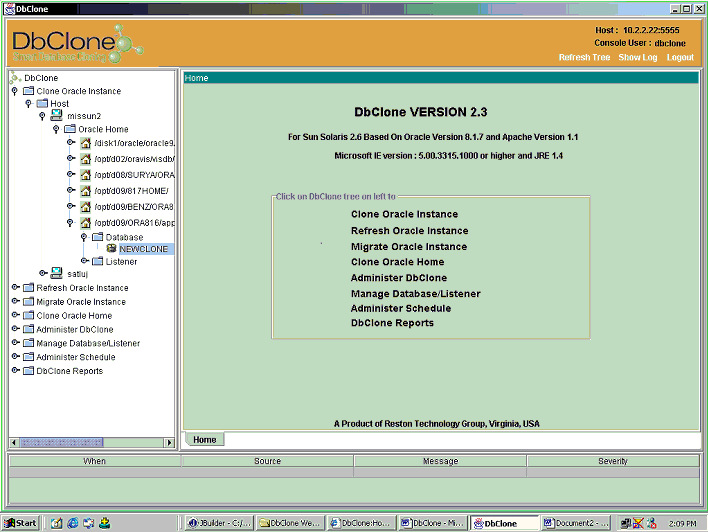Select the Home tab at bottom
Image resolution: width=708 pixels, height=532 pixels.
click(x=204, y=439)
